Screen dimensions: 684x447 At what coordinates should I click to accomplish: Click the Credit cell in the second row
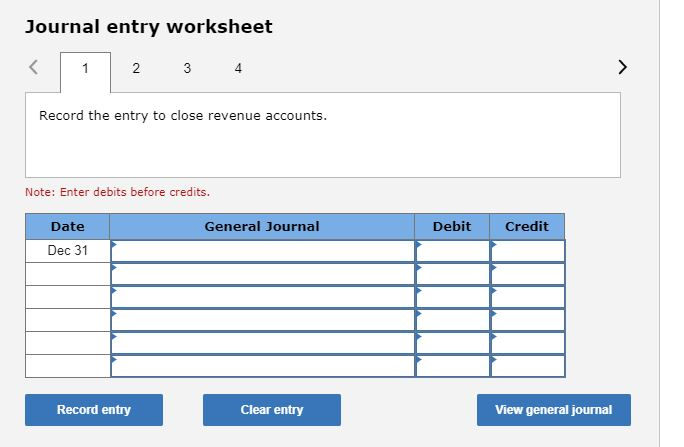click(528, 274)
